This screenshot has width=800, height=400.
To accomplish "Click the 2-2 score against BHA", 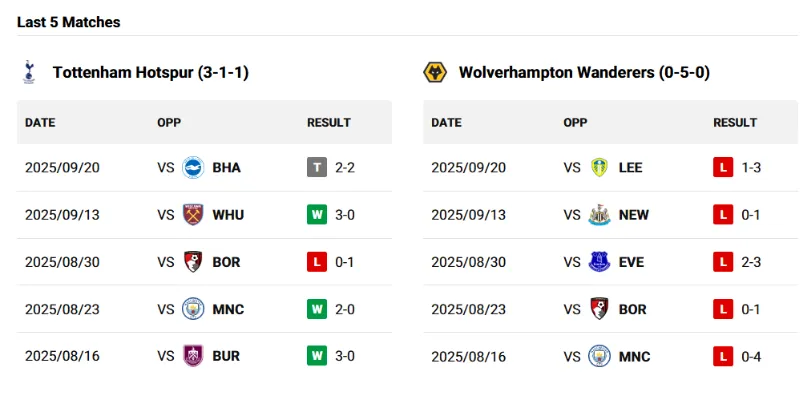I will pyautogui.click(x=345, y=167).
